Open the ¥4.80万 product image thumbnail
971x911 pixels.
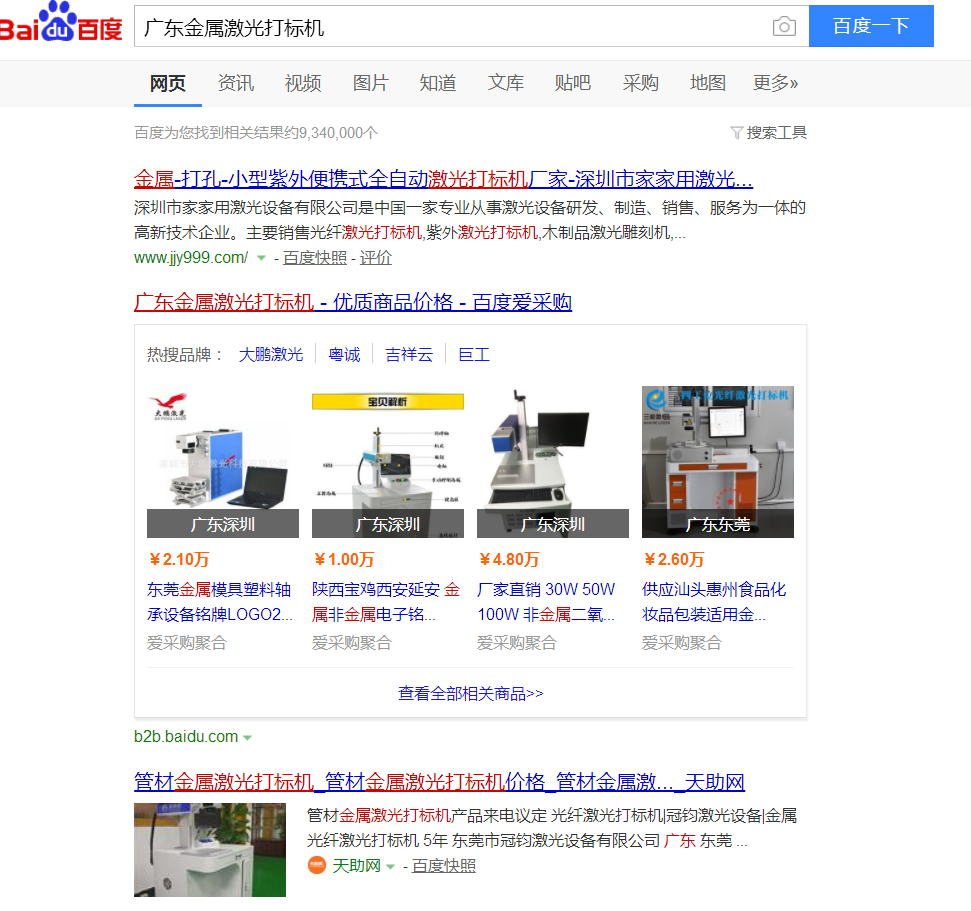pyautogui.click(x=553, y=462)
